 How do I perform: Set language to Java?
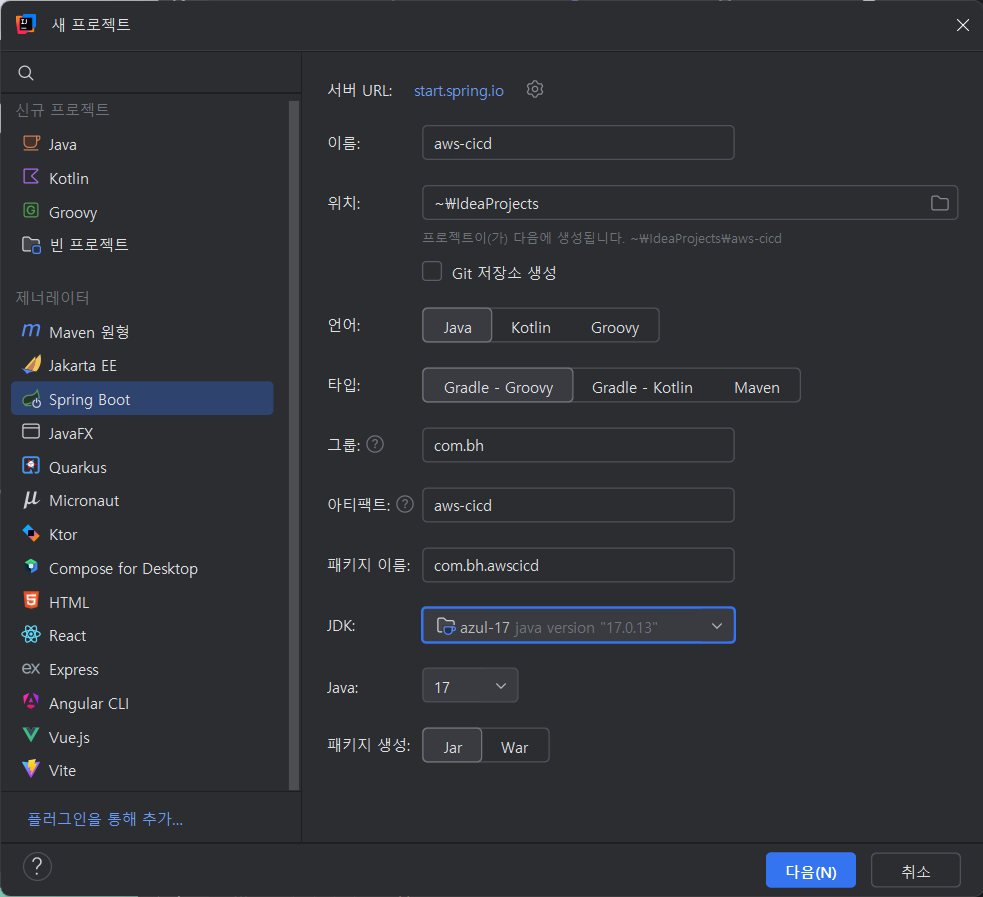[x=457, y=326]
